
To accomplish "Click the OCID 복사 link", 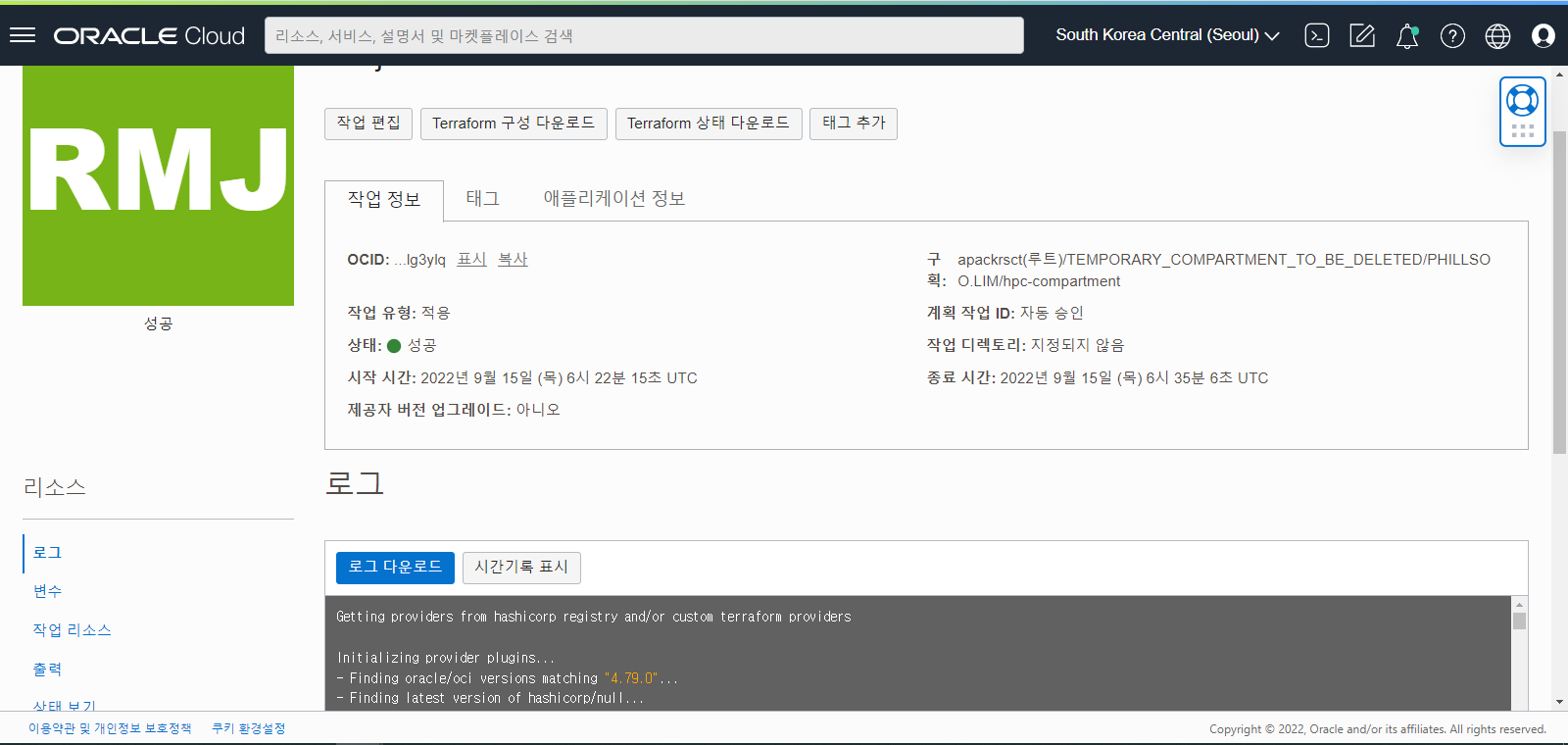I will pyautogui.click(x=513, y=260).
